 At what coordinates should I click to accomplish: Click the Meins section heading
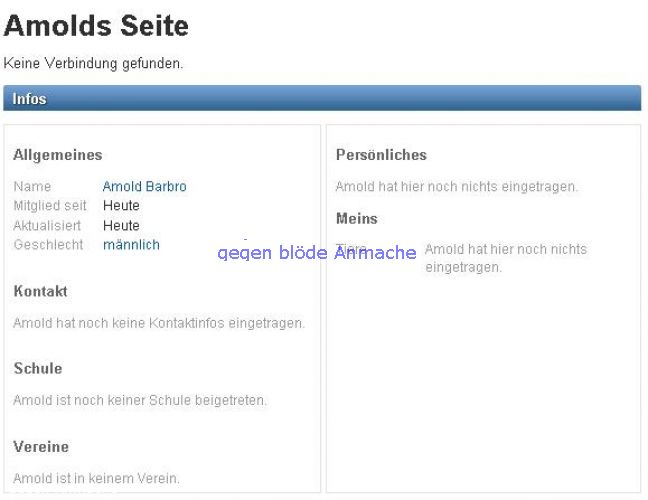click(x=357, y=218)
